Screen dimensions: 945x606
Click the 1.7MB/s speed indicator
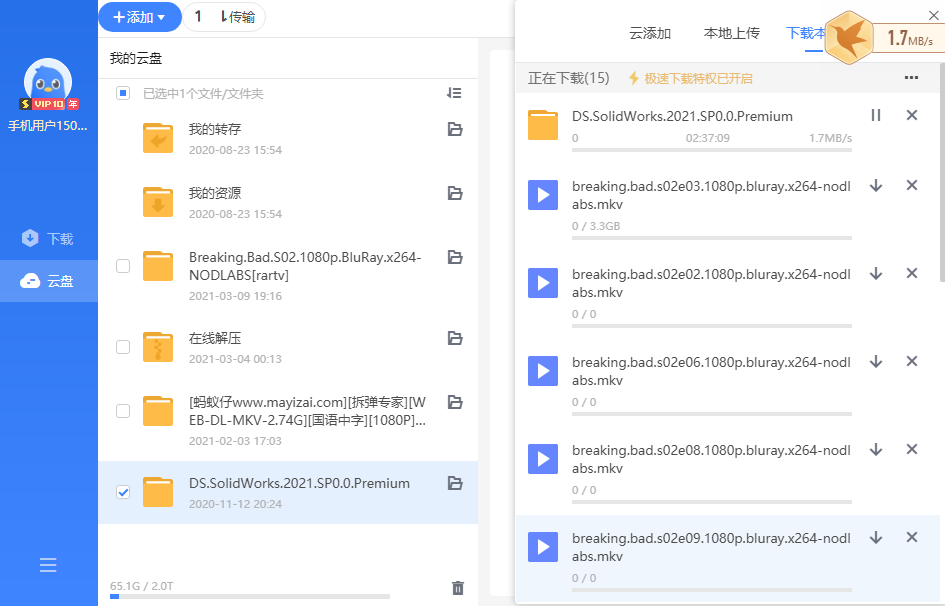(x=909, y=38)
